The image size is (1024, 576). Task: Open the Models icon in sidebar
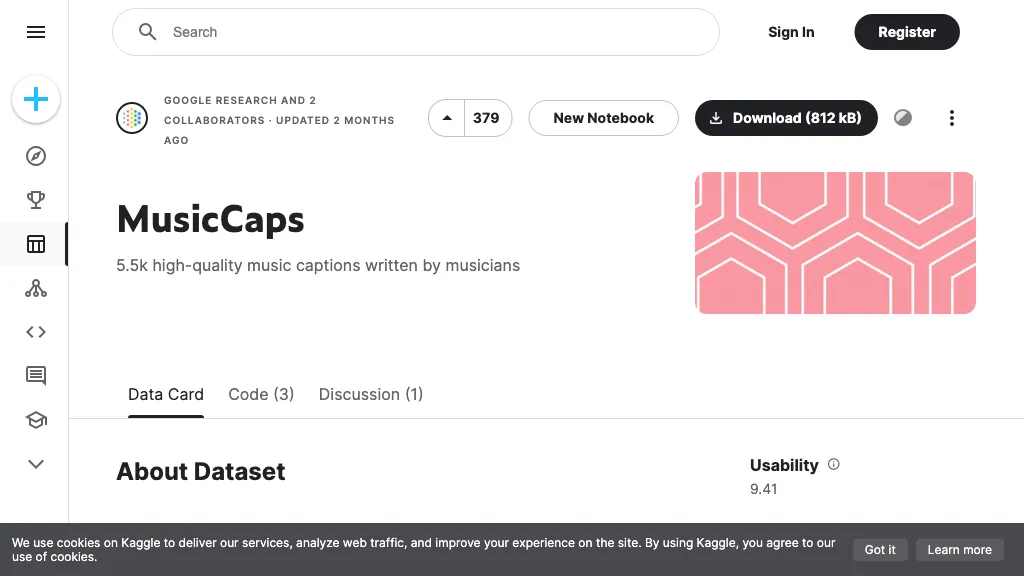click(x=36, y=288)
